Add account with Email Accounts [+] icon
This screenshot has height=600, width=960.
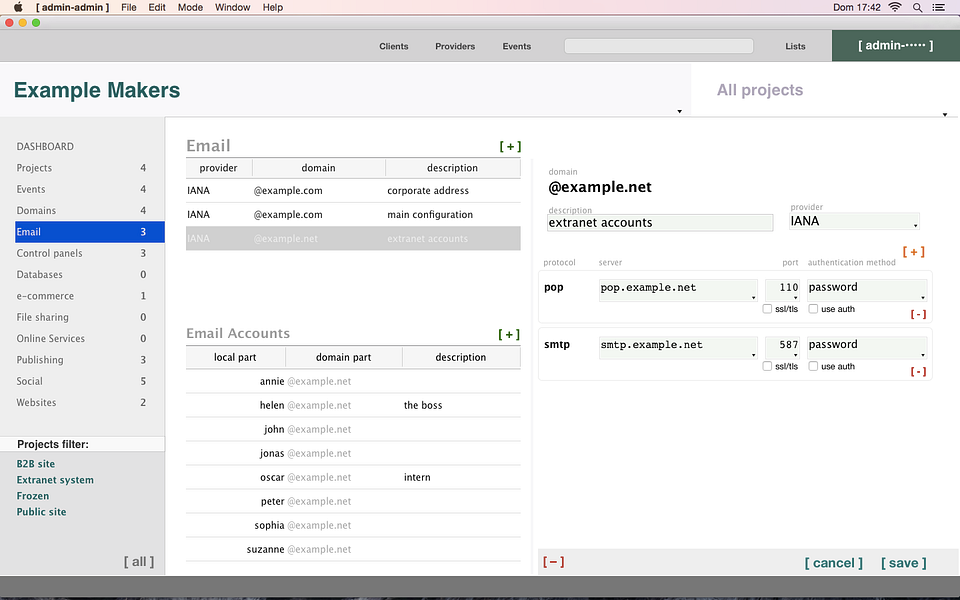click(x=509, y=334)
